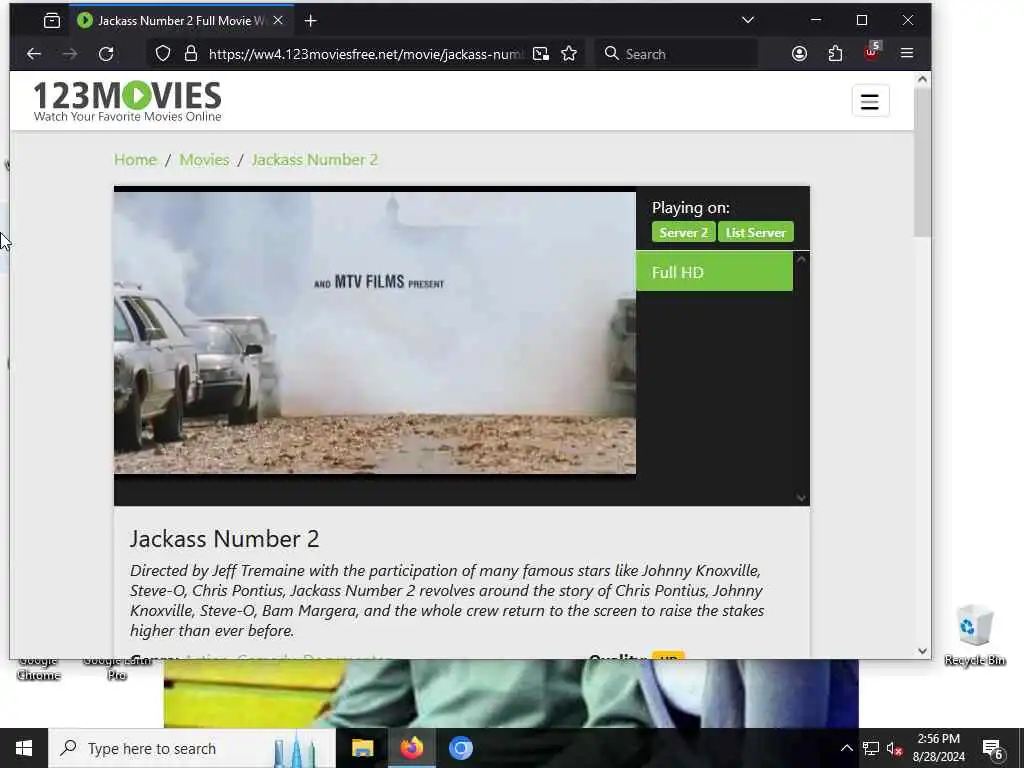Go to Home breadcrumb link
This screenshot has width=1024, height=768.
tap(135, 160)
